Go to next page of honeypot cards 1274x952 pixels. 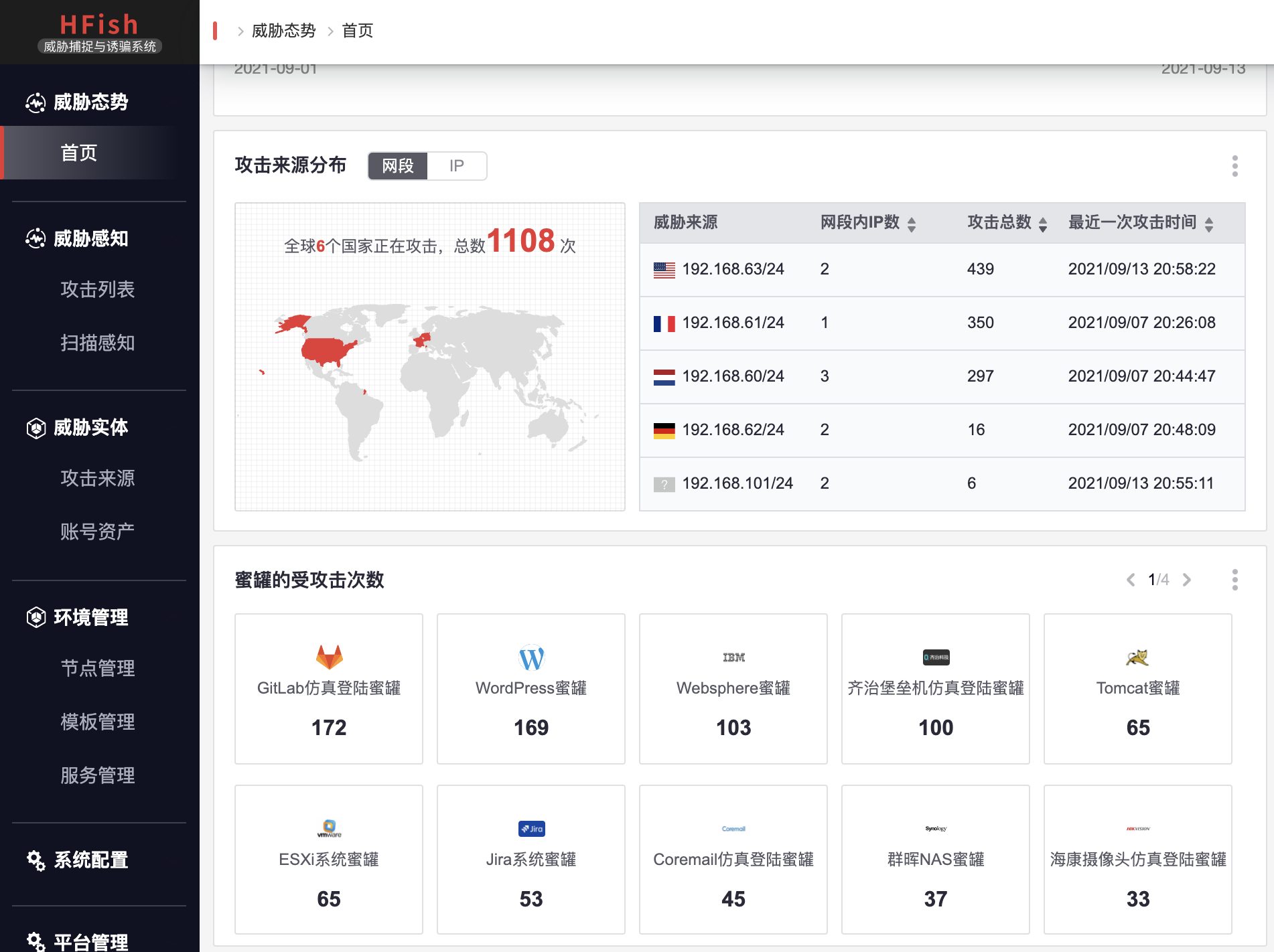pos(1187,580)
